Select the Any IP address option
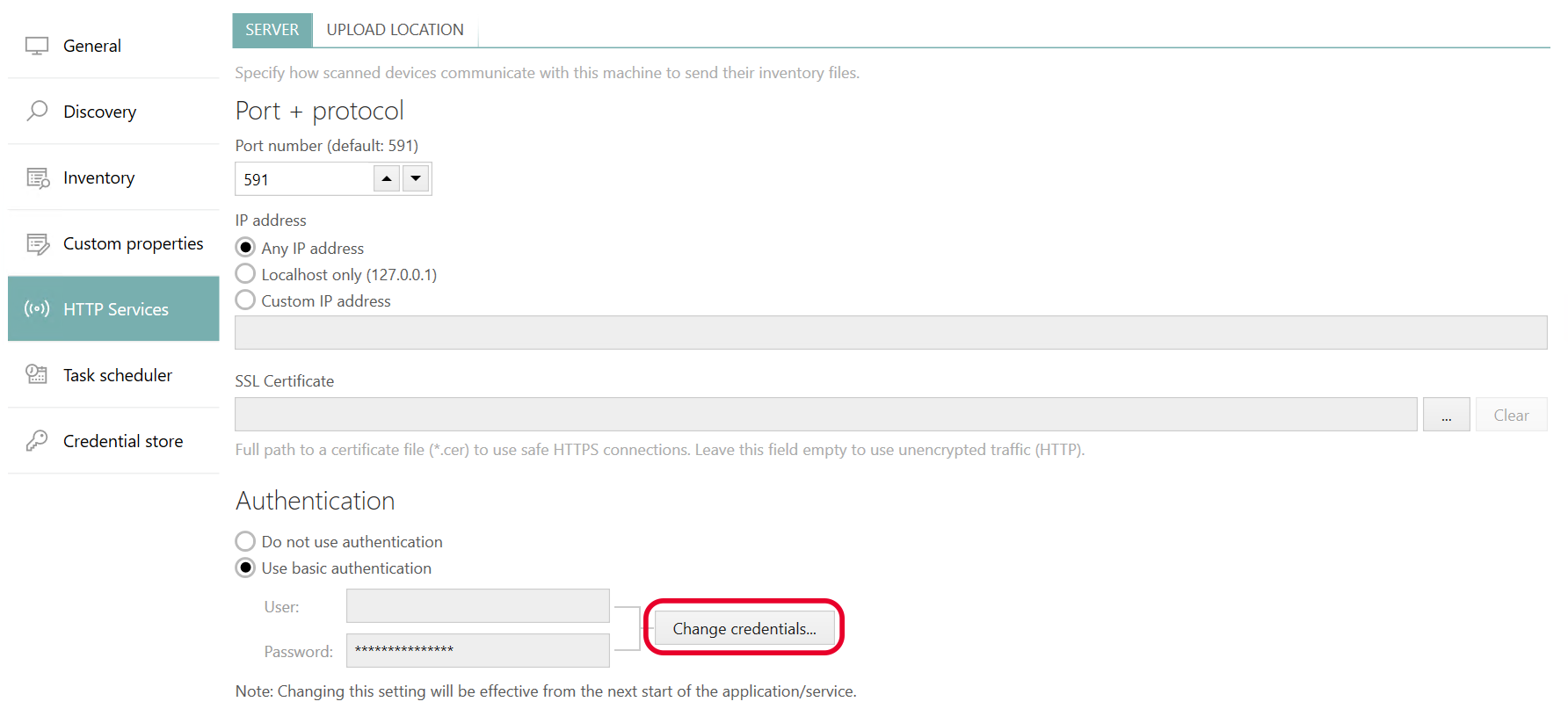 click(x=246, y=248)
